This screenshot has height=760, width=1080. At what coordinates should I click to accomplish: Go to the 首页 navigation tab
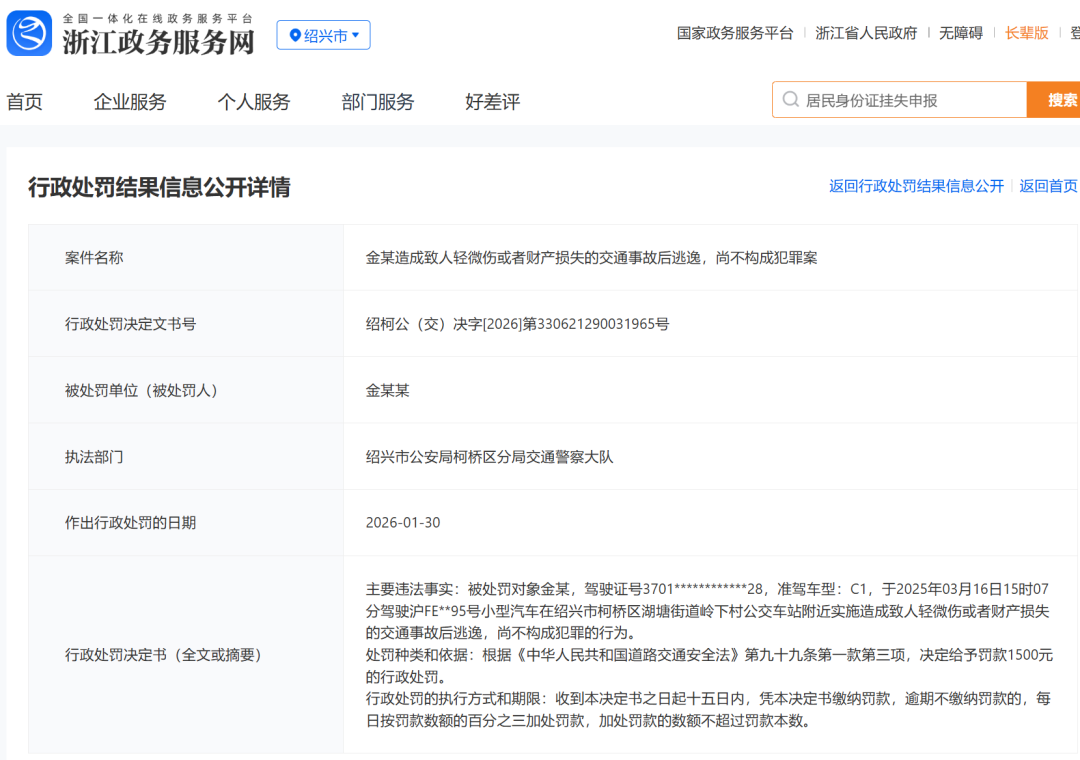click(24, 102)
